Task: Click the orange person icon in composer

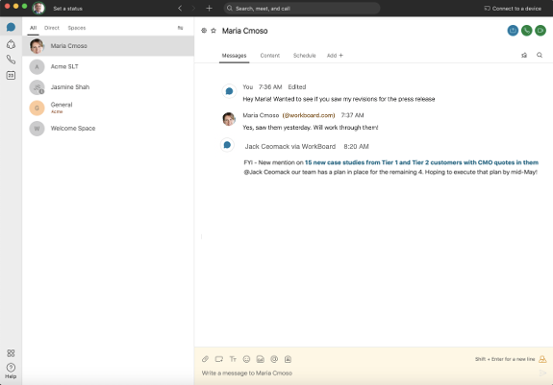Action: click(x=542, y=359)
